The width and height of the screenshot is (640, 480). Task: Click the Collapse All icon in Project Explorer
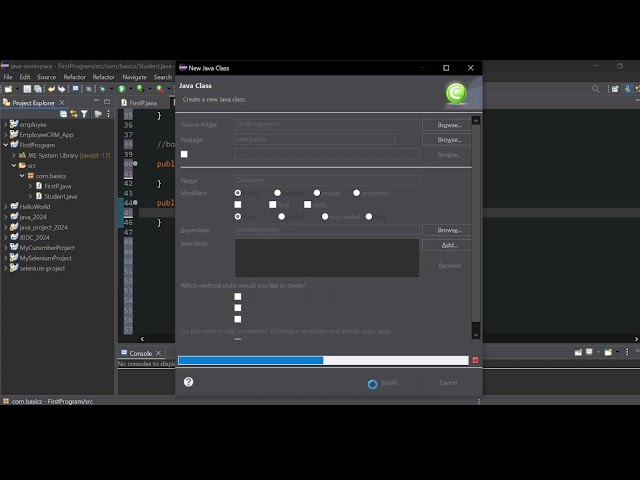point(64,114)
